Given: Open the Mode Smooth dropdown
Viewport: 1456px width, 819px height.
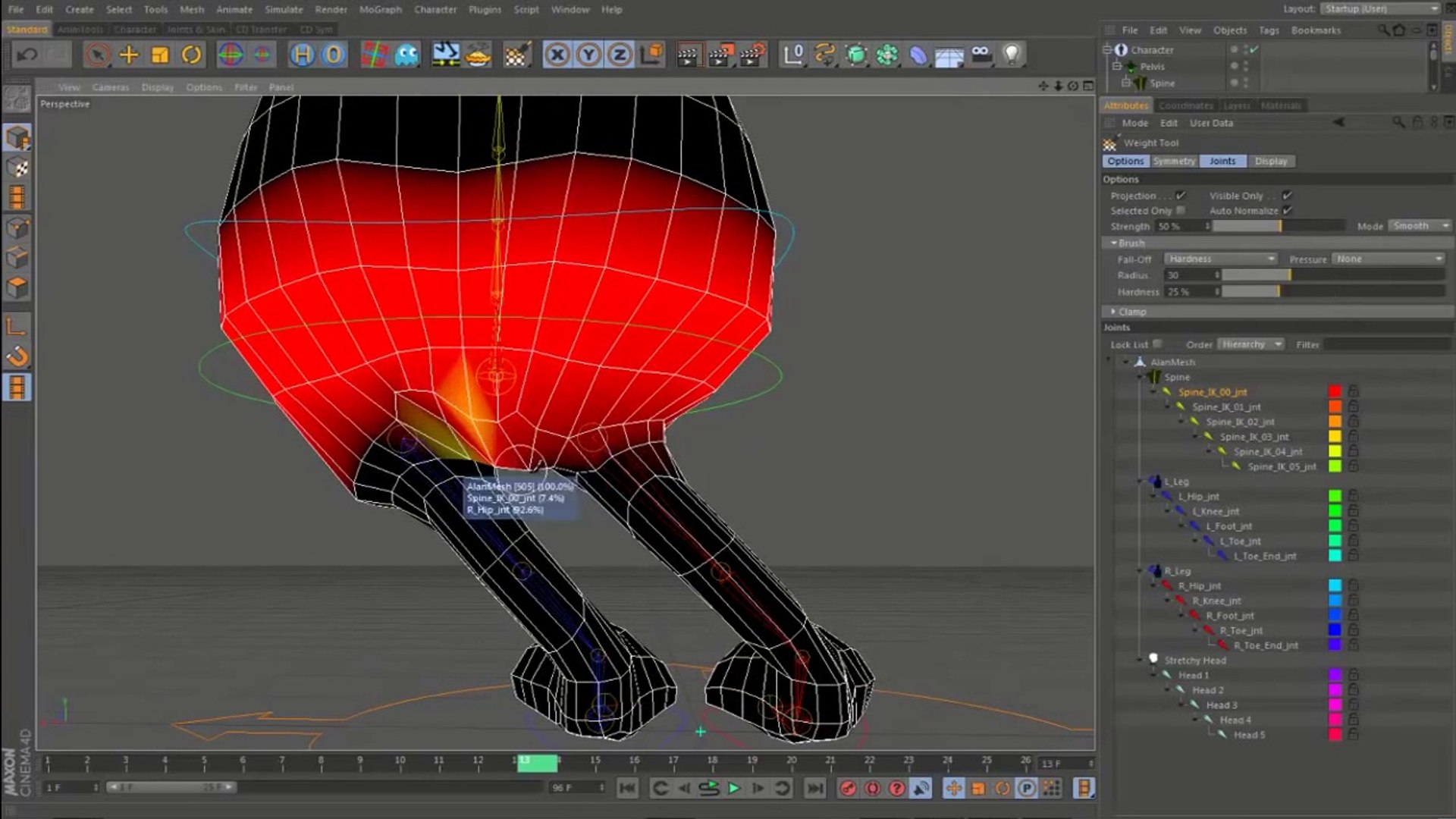Looking at the screenshot, I should (x=1420, y=226).
